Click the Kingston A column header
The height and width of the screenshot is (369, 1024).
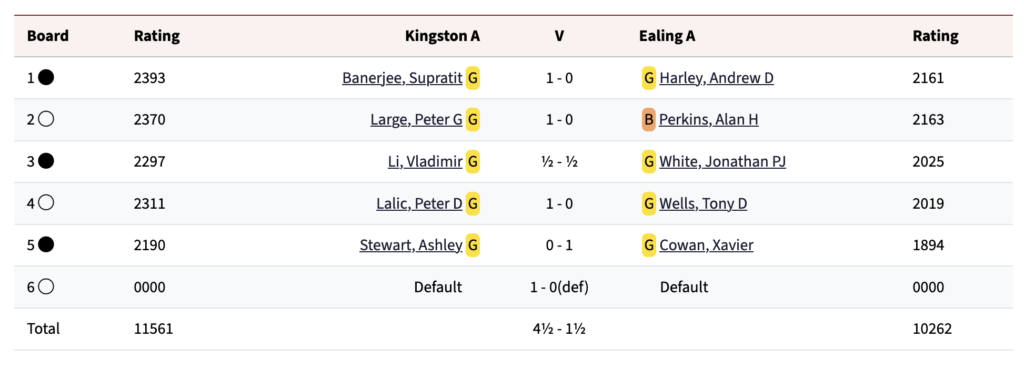pos(442,37)
